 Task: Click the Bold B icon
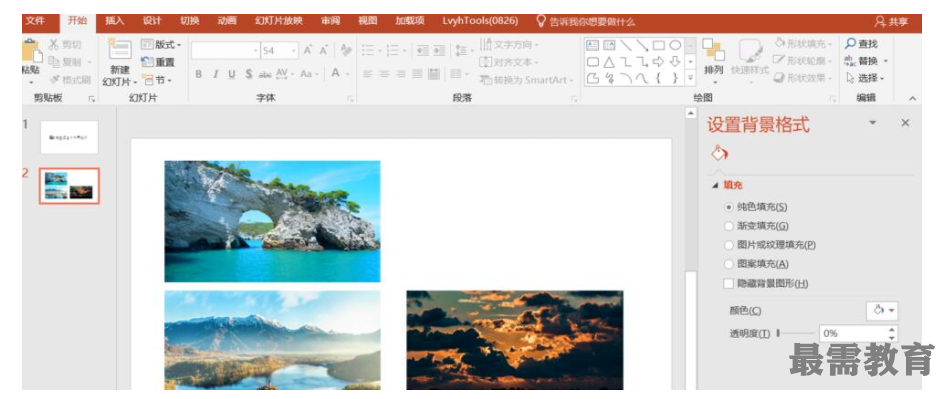pyautogui.click(x=199, y=74)
